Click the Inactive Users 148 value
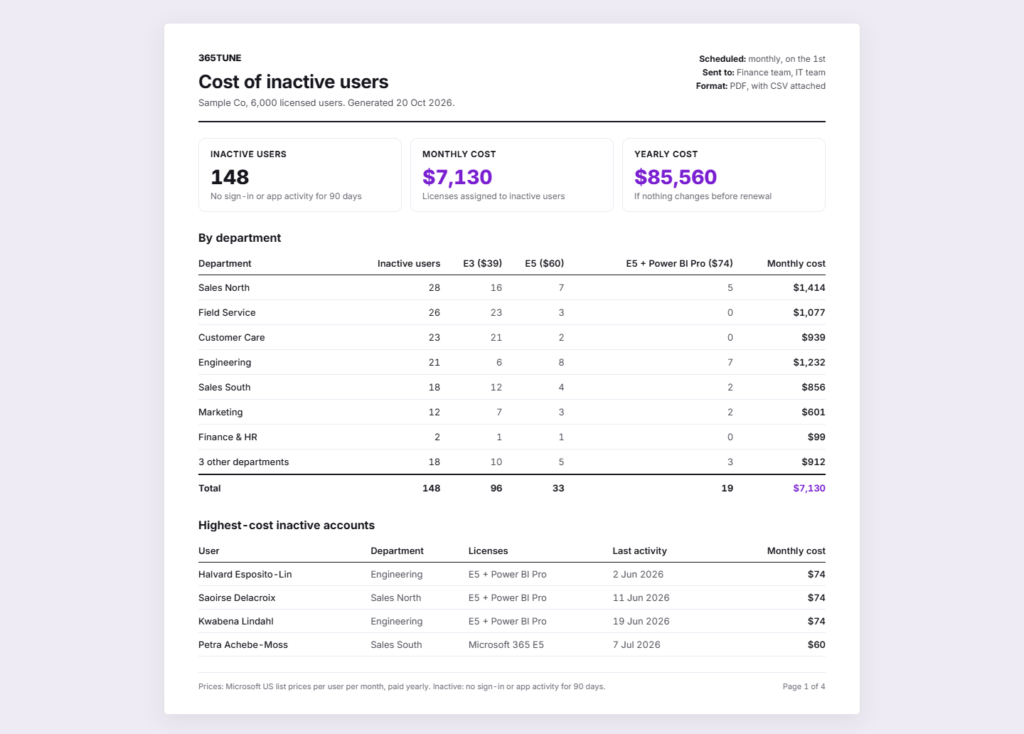The width and height of the screenshot is (1024, 734). [229, 177]
